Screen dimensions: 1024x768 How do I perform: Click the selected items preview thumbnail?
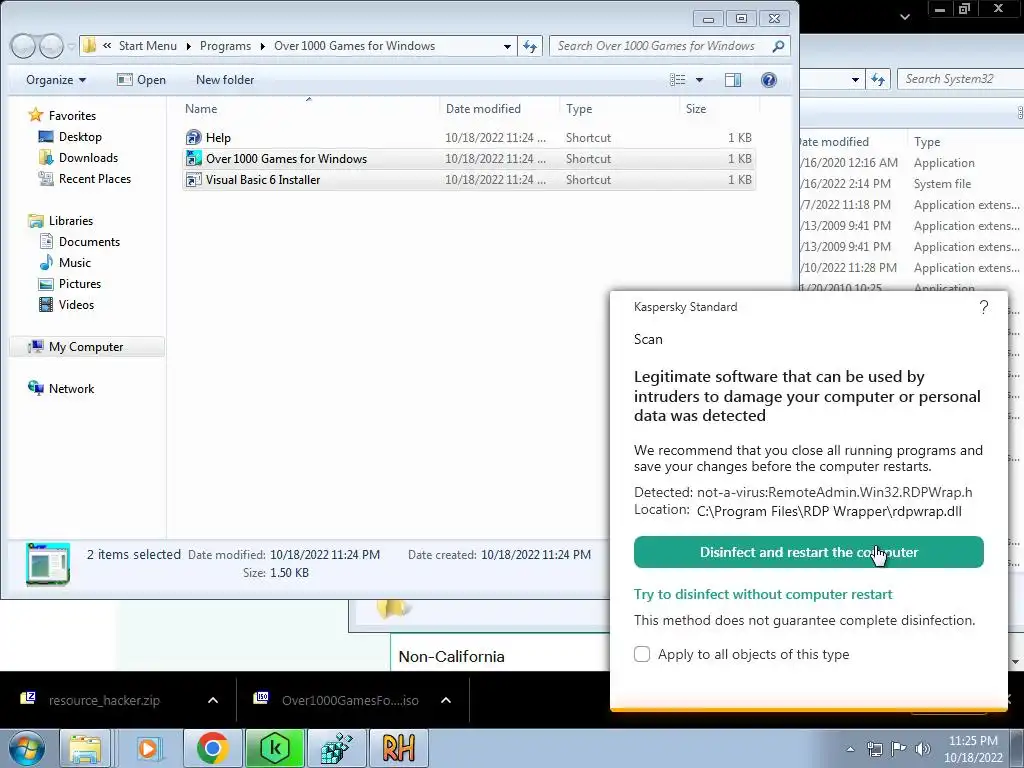click(48, 564)
